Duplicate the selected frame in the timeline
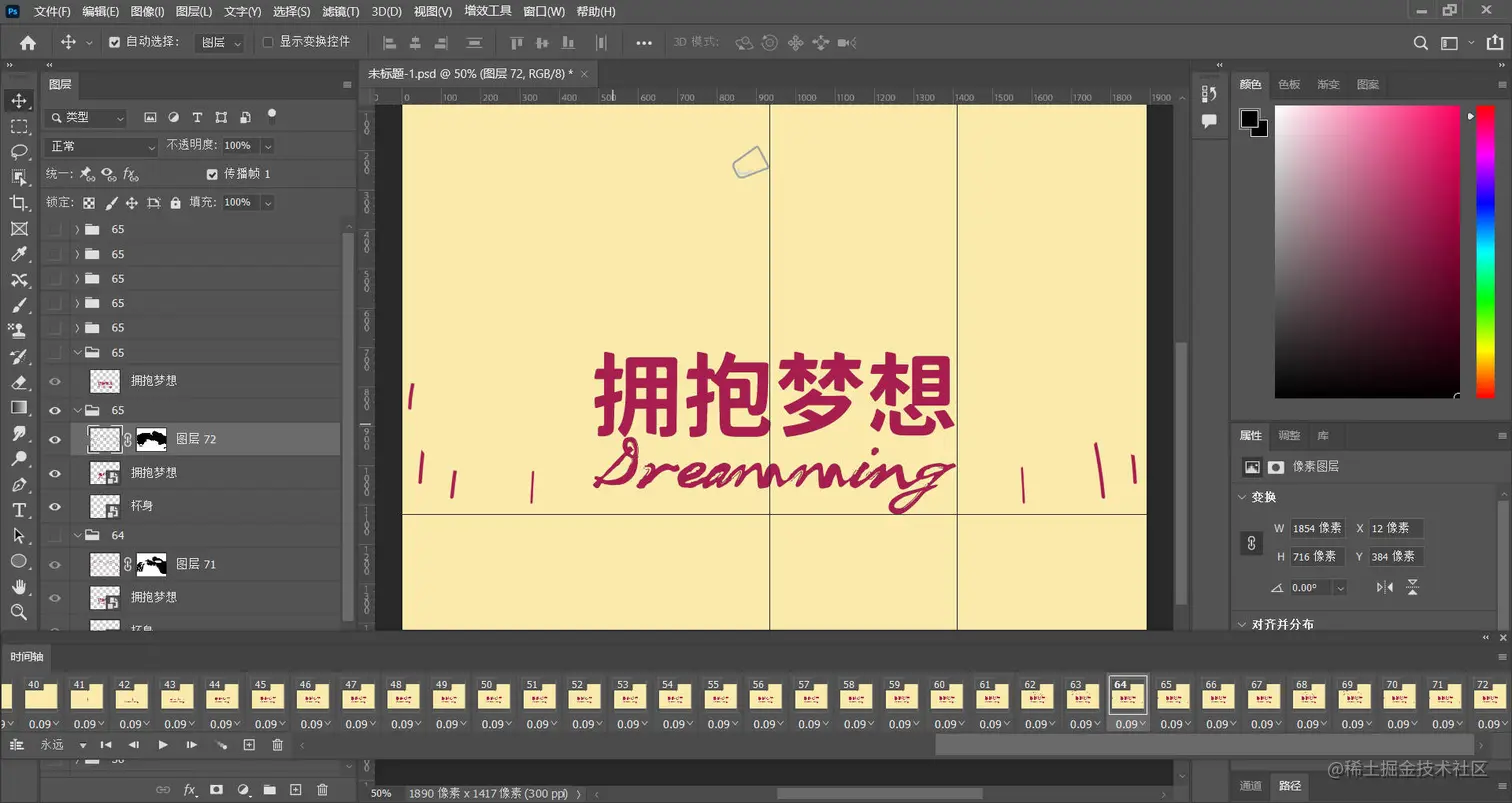Screen dimensions: 1512x803 tap(250, 745)
